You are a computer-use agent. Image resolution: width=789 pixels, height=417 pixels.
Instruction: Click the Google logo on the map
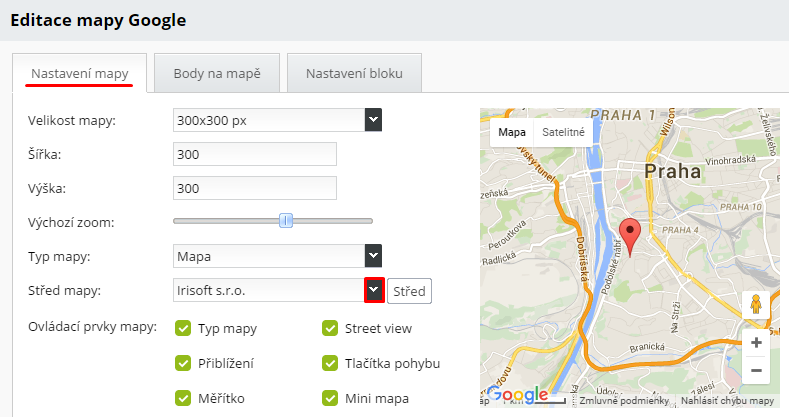[x=518, y=395]
